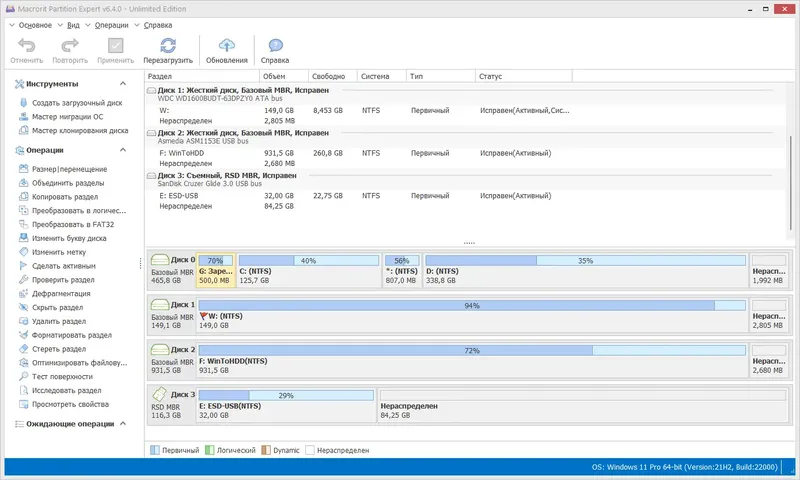Select Исследовать раздел icon
This screenshot has width=800, height=480.
click(x=23, y=390)
